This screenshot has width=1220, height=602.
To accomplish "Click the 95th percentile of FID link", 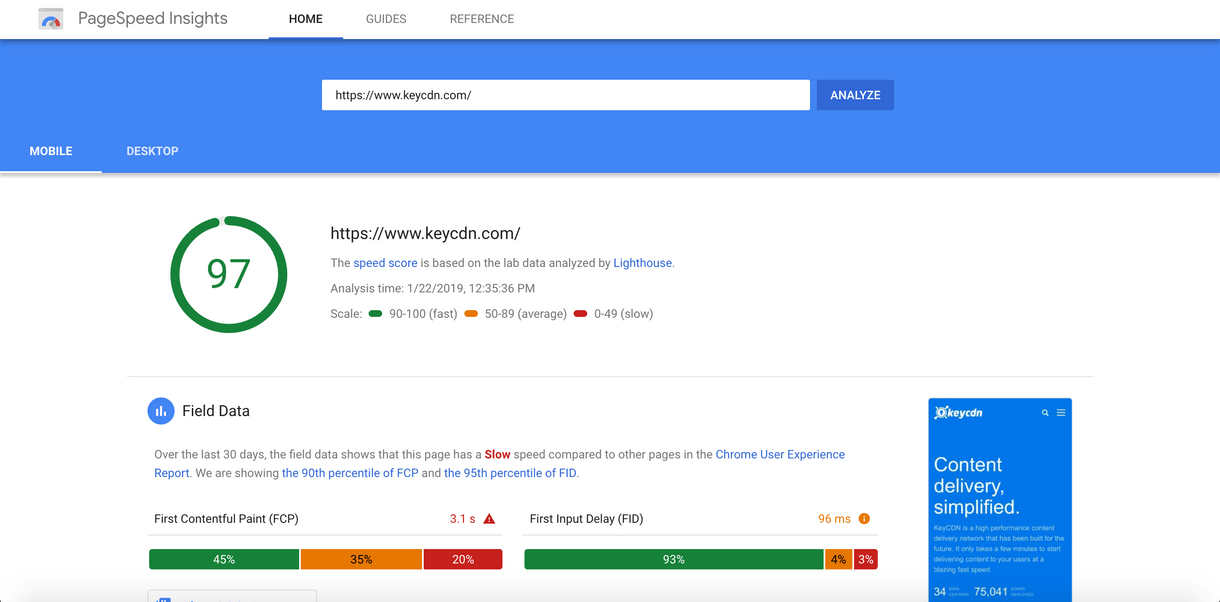I will (x=510, y=473).
